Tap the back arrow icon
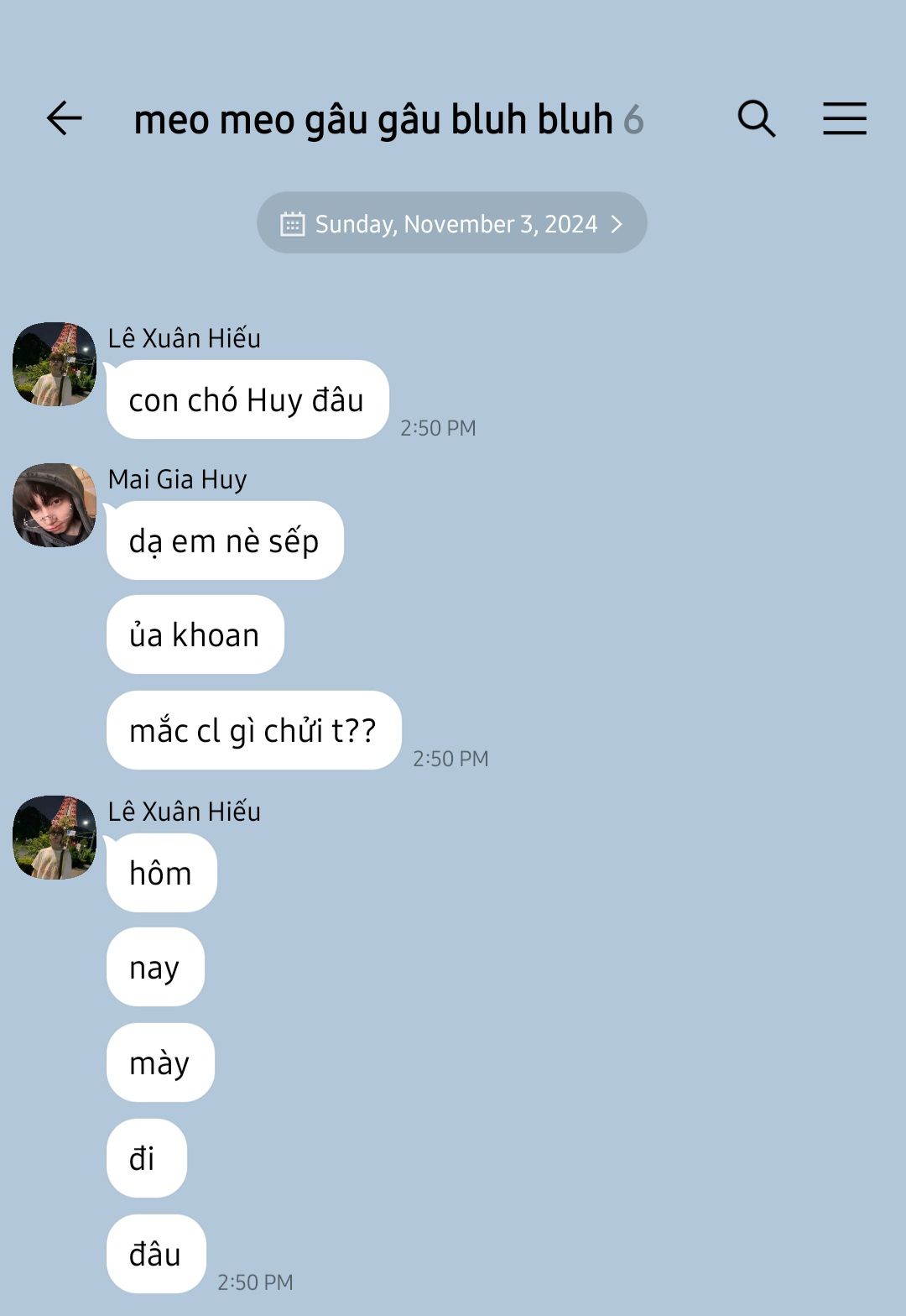The width and height of the screenshot is (906, 1316). (x=64, y=118)
